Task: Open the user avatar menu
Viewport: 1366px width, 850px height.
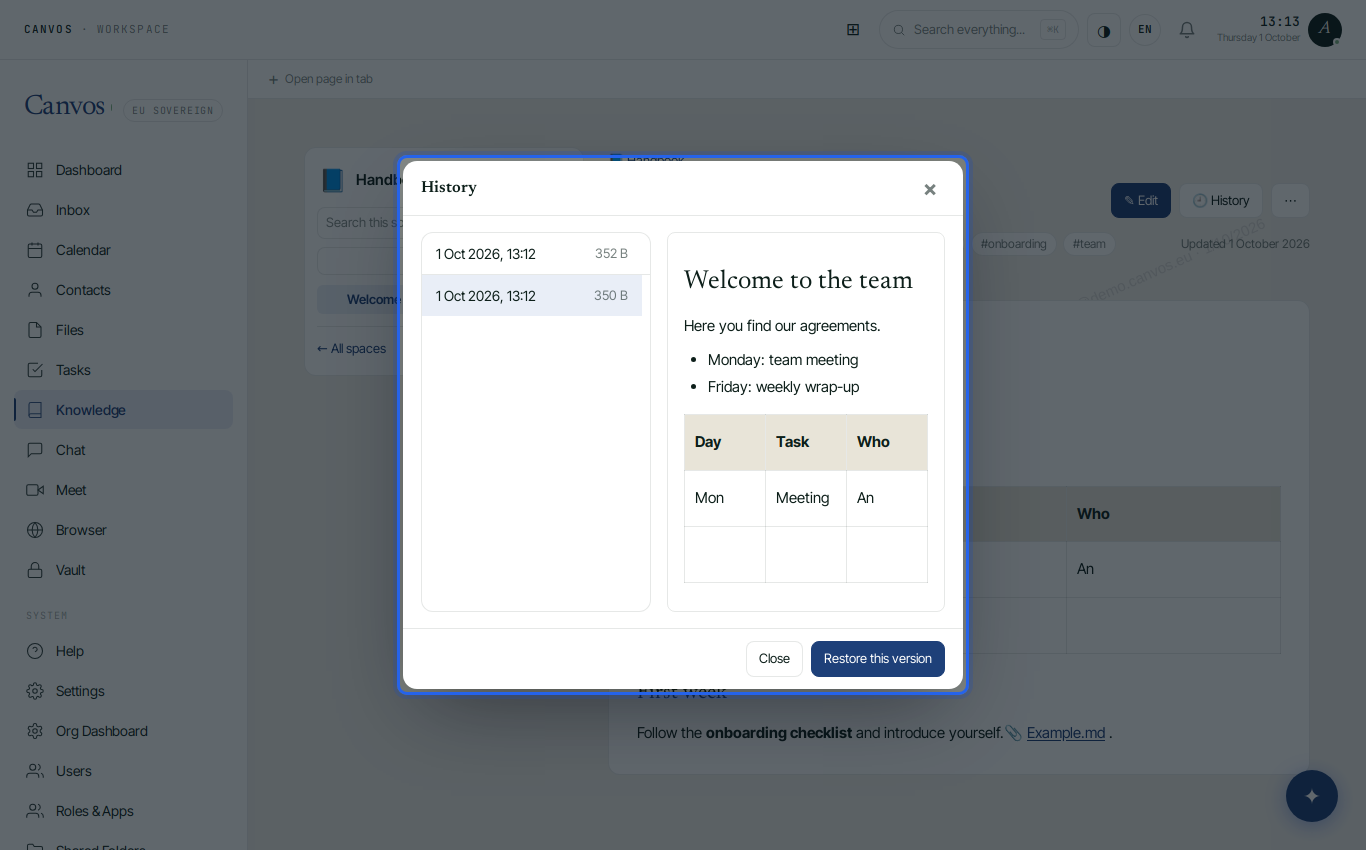Action: pyautogui.click(x=1325, y=30)
